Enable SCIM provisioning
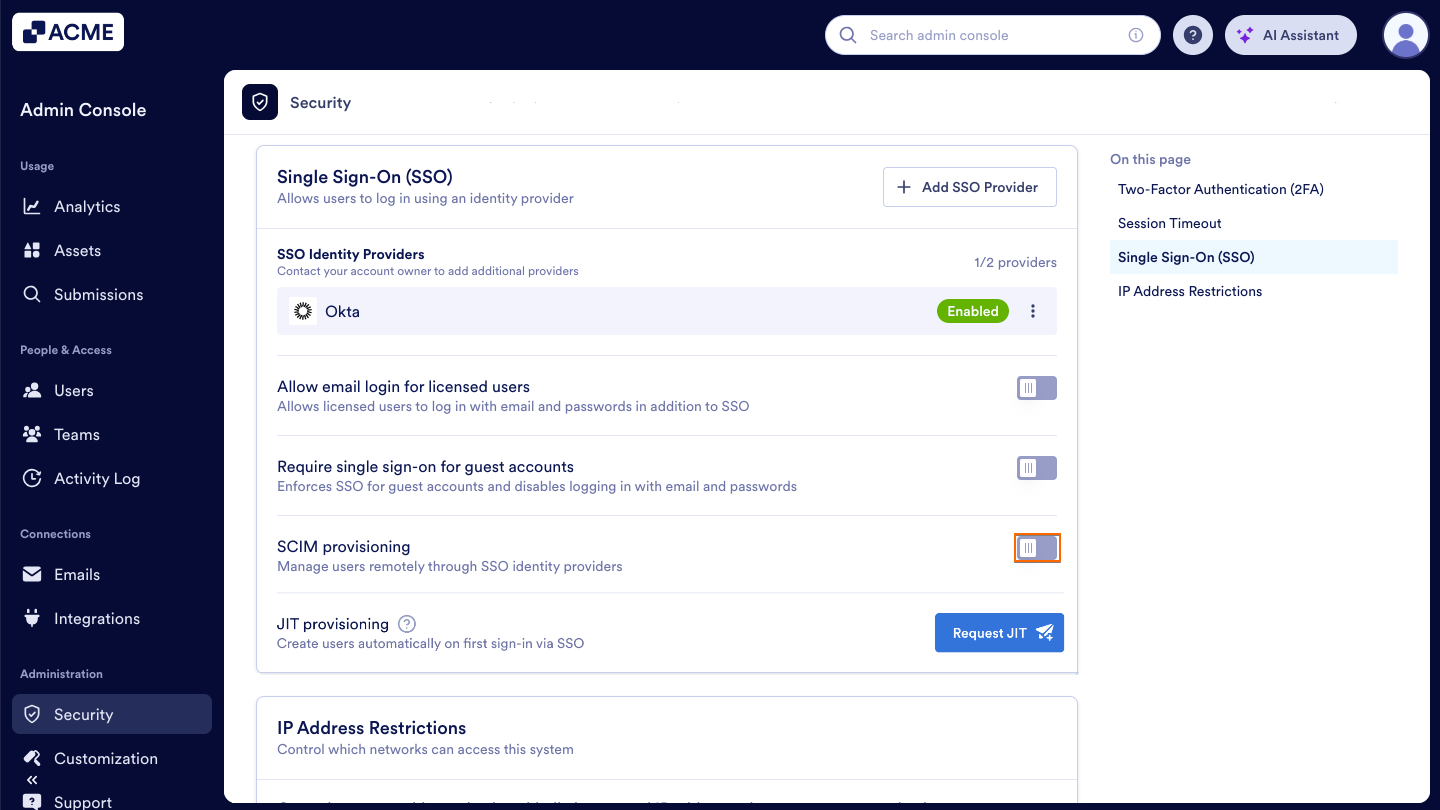The height and width of the screenshot is (810, 1440). (x=1037, y=547)
